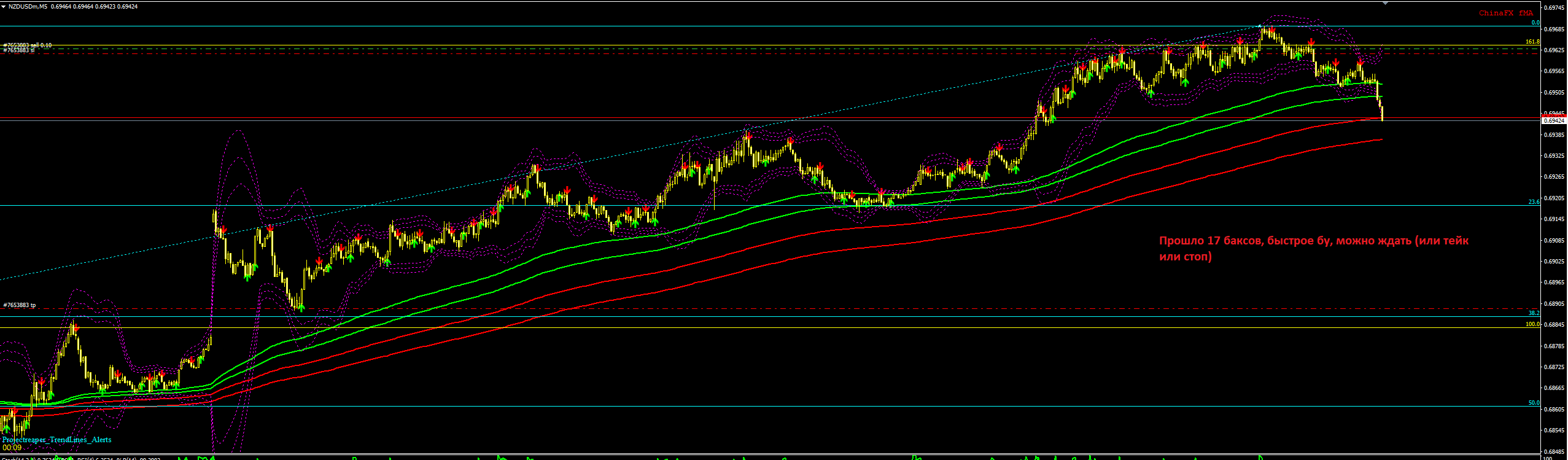The width and height of the screenshot is (1568, 460).
Task: Click price scale value 0.68785
Action: pos(1555,346)
